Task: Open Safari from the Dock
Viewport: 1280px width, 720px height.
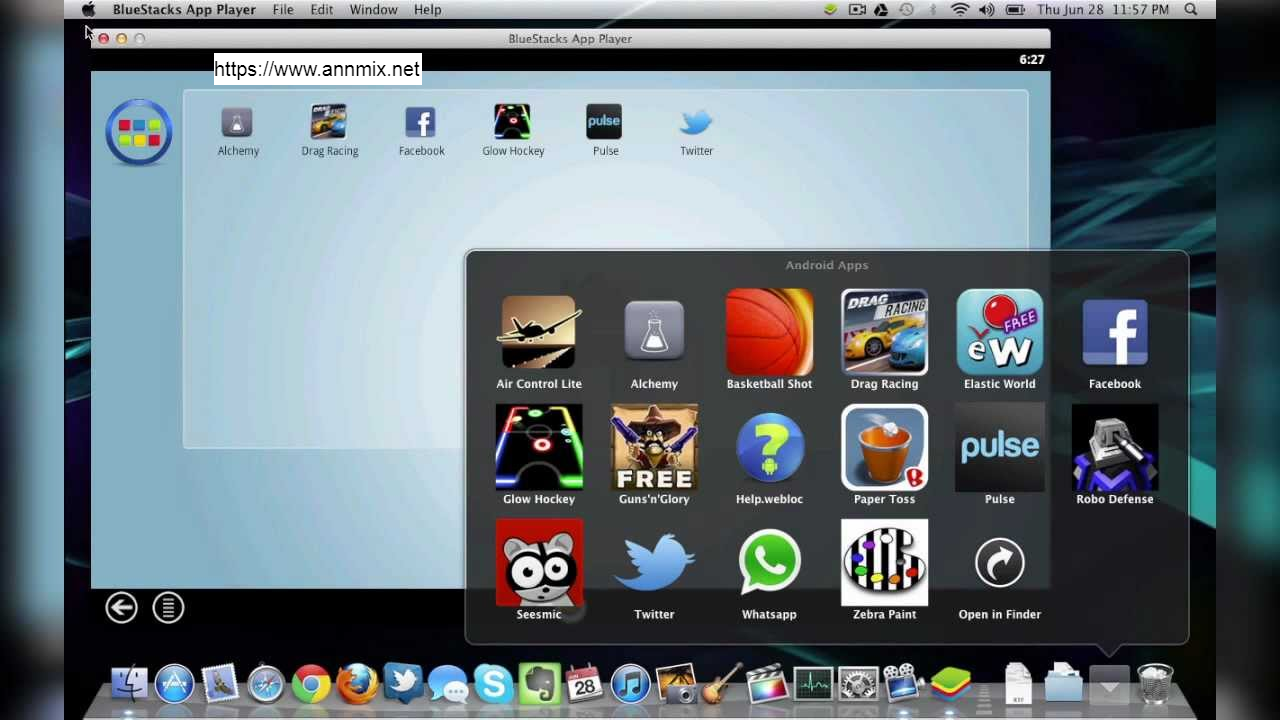Action: pos(266,684)
